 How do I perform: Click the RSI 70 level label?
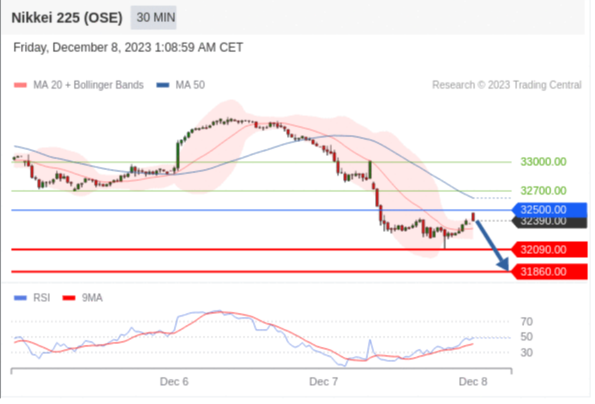point(527,322)
